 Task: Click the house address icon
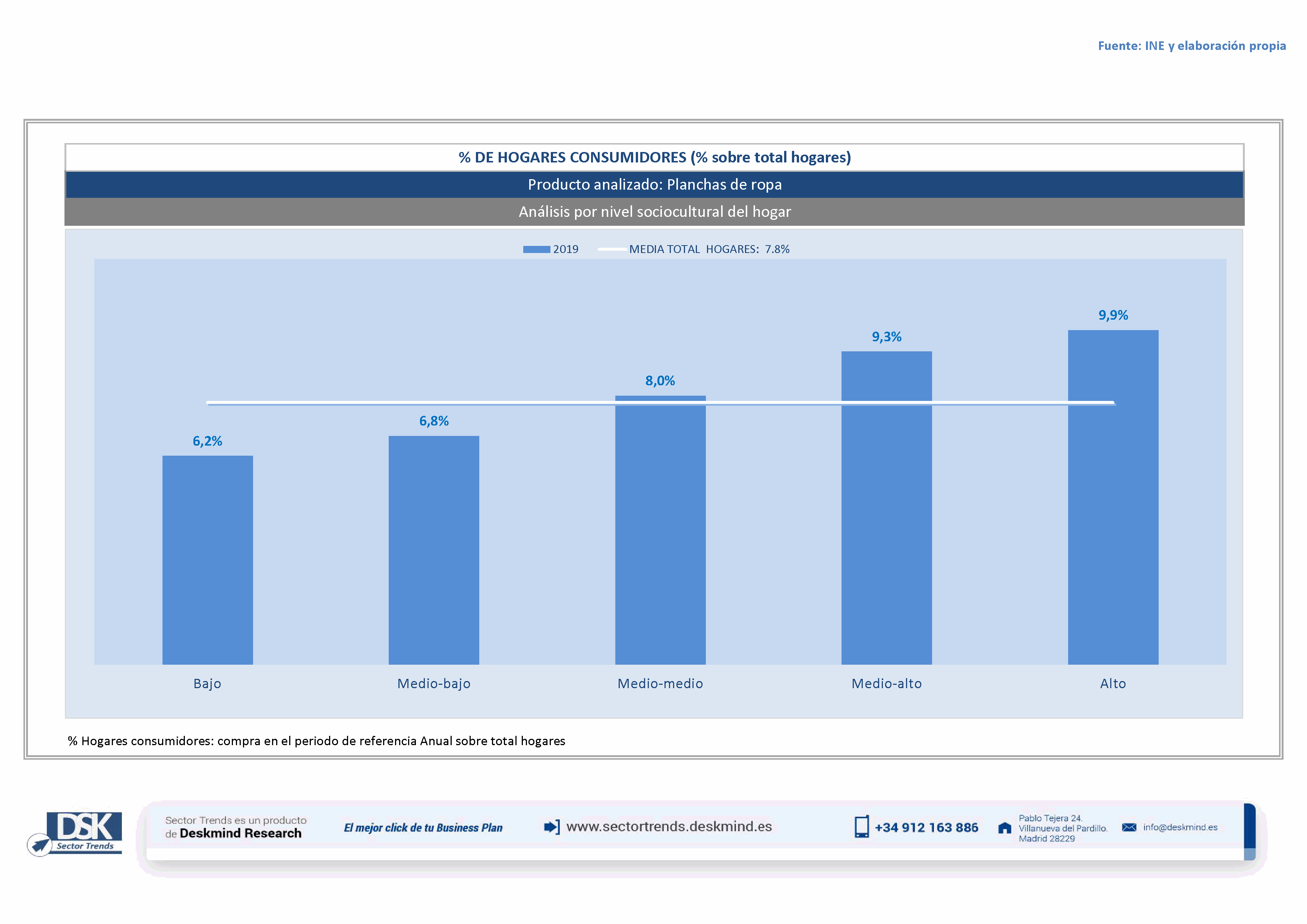point(1005,828)
